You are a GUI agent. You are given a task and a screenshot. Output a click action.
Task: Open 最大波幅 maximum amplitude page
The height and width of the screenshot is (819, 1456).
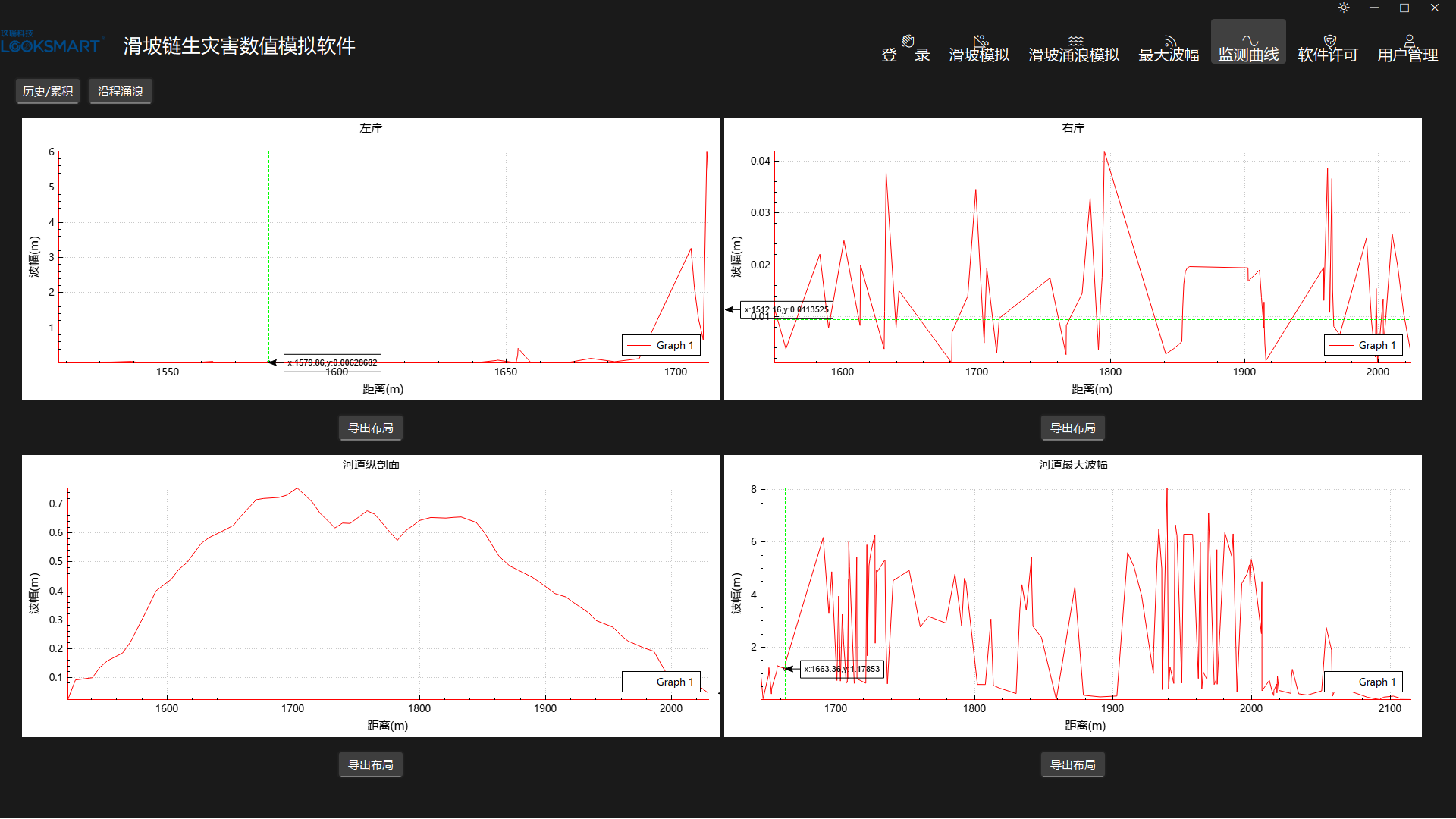(1169, 49)
